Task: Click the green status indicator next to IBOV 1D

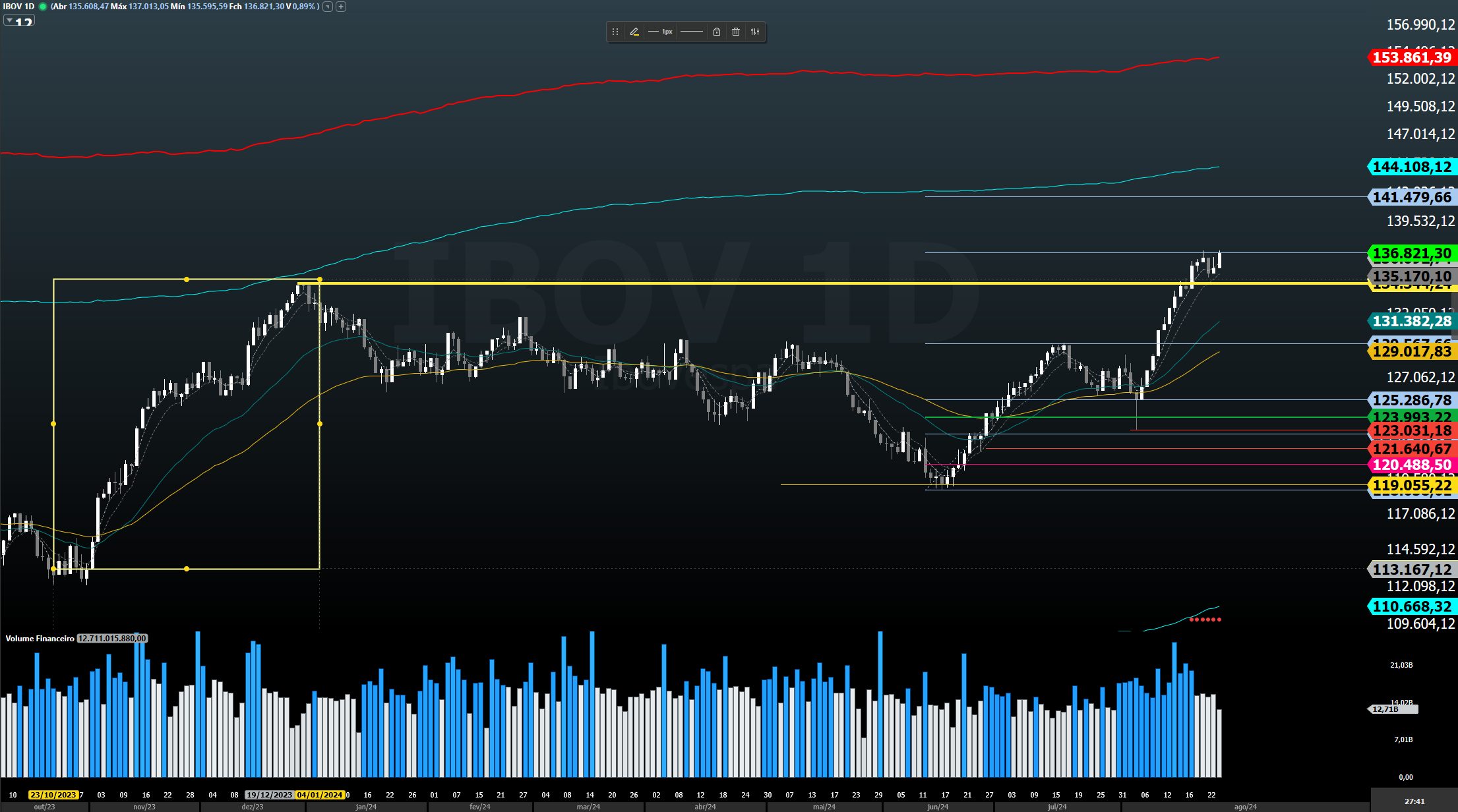Action: coord(43,7)
